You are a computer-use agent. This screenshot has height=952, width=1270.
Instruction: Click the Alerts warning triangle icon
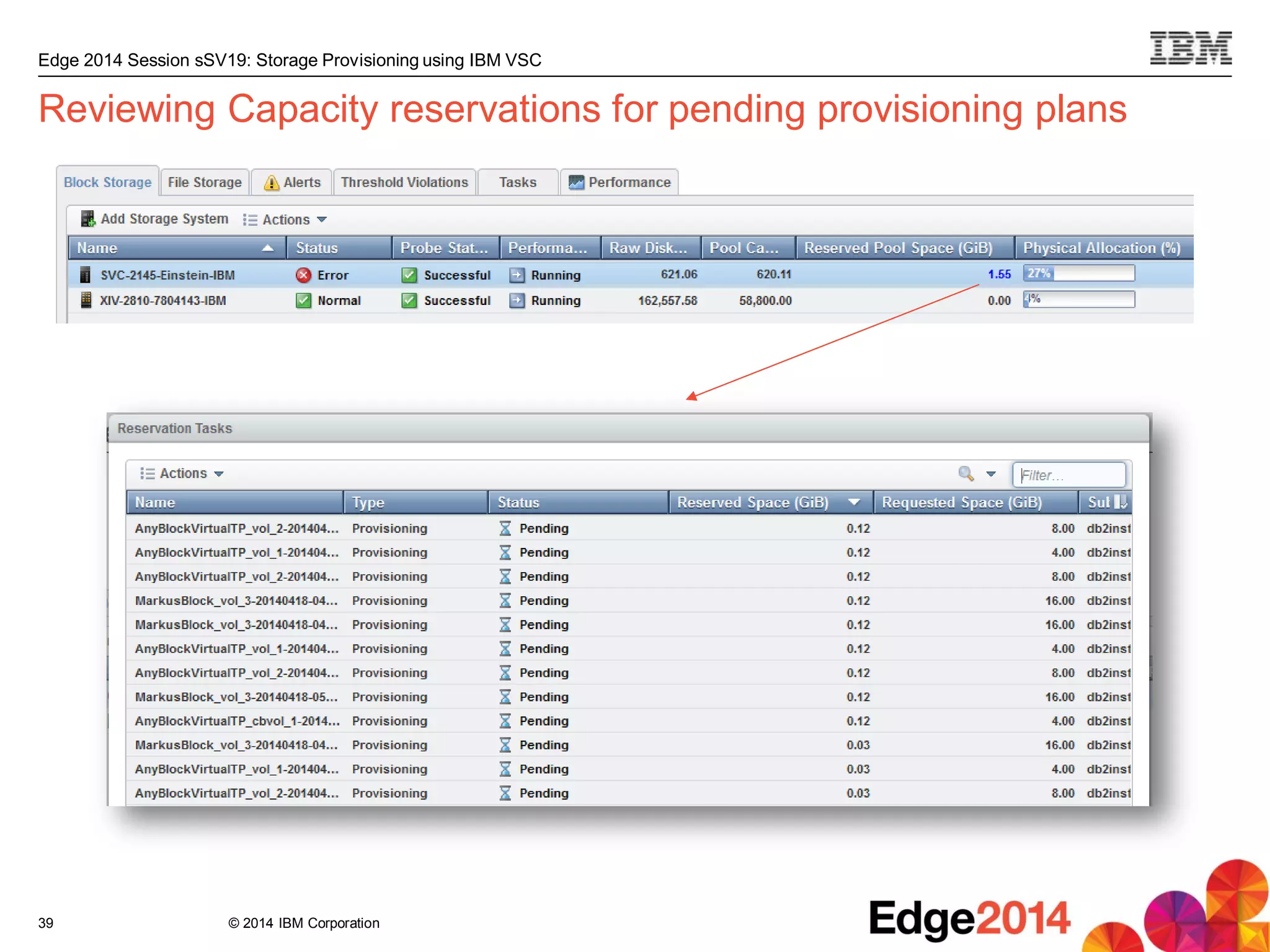tap(271, 183)
